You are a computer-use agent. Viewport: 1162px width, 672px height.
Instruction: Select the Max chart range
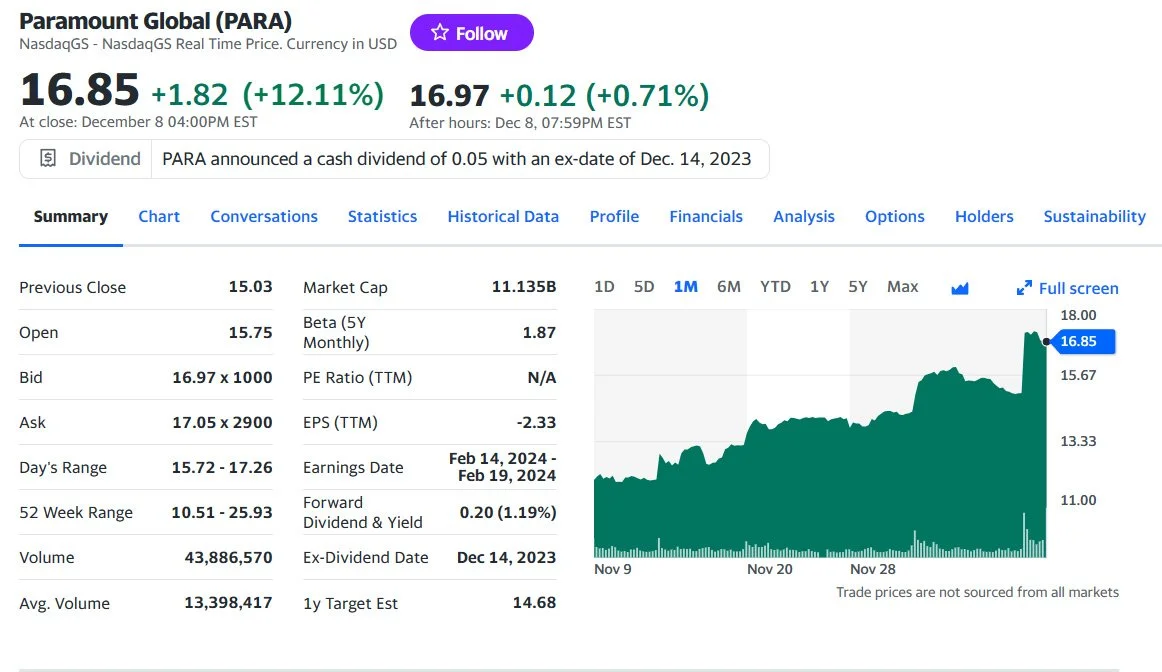coord(902,287)
